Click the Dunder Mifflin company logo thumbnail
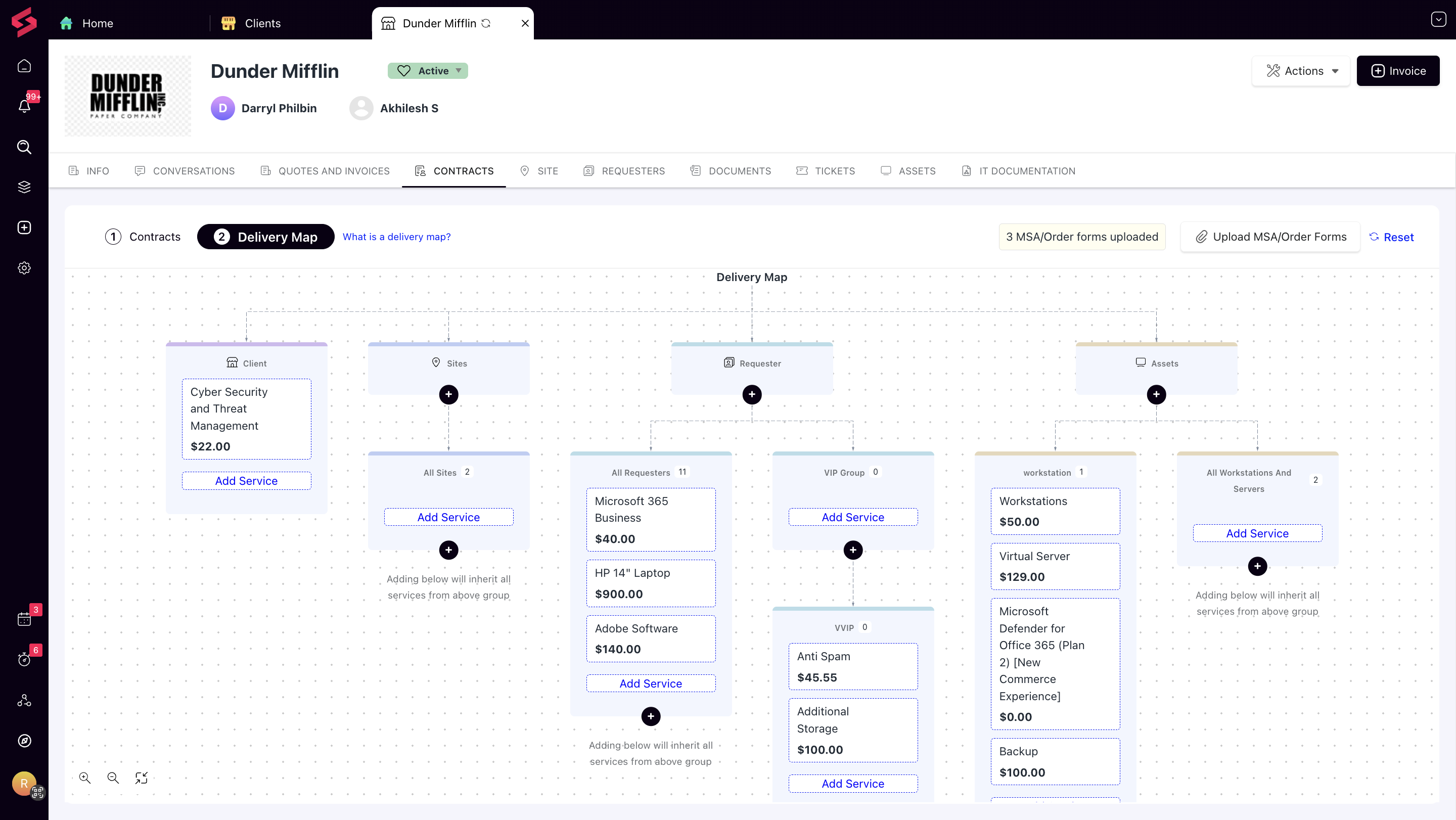This screenshot has height=820, width=1456. (x=128, y=96)
